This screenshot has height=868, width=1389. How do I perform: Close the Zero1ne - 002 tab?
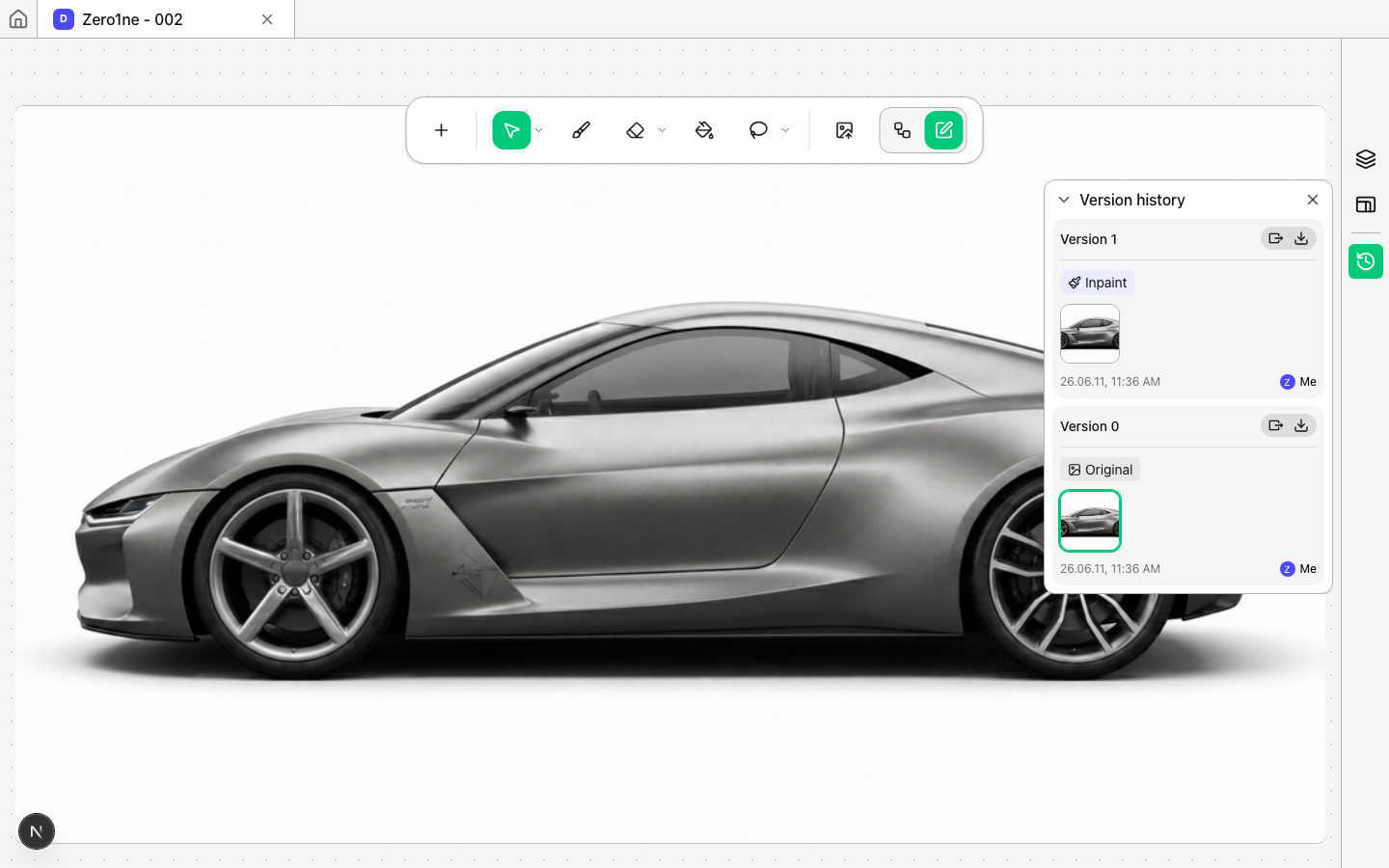pyautogui.click(x=267, y=19)
